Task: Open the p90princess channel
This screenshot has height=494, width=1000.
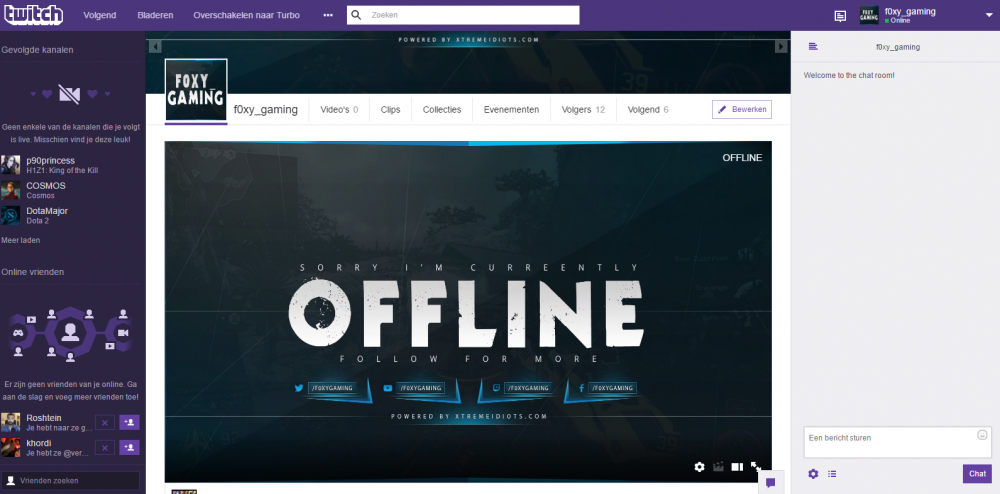Action: click(50, 161)
